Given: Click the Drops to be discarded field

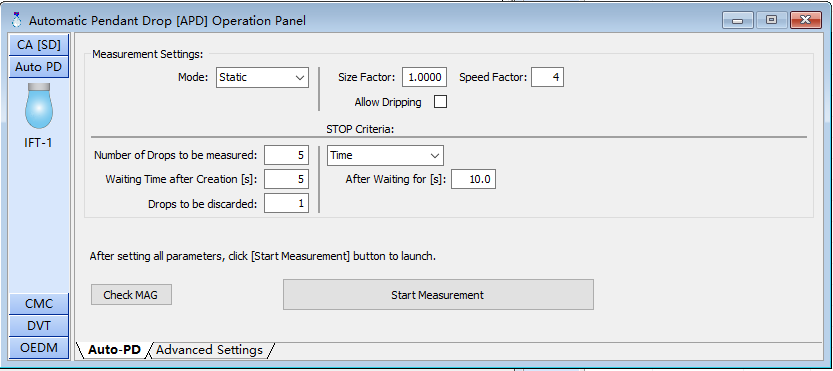Looking at the screenshot, I should [x=286, y=203].
